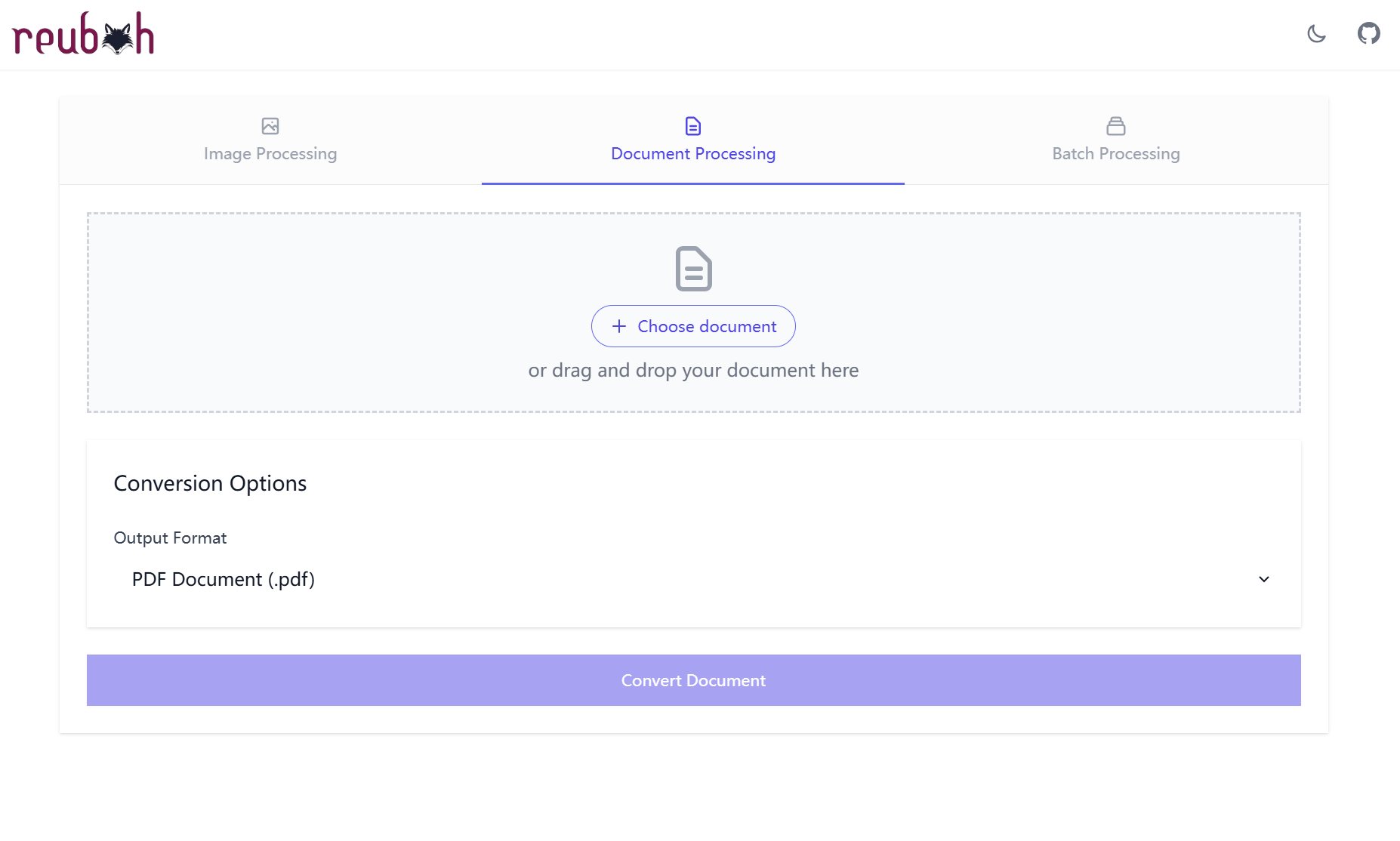Click the drag and drop document text

point(693,371)
